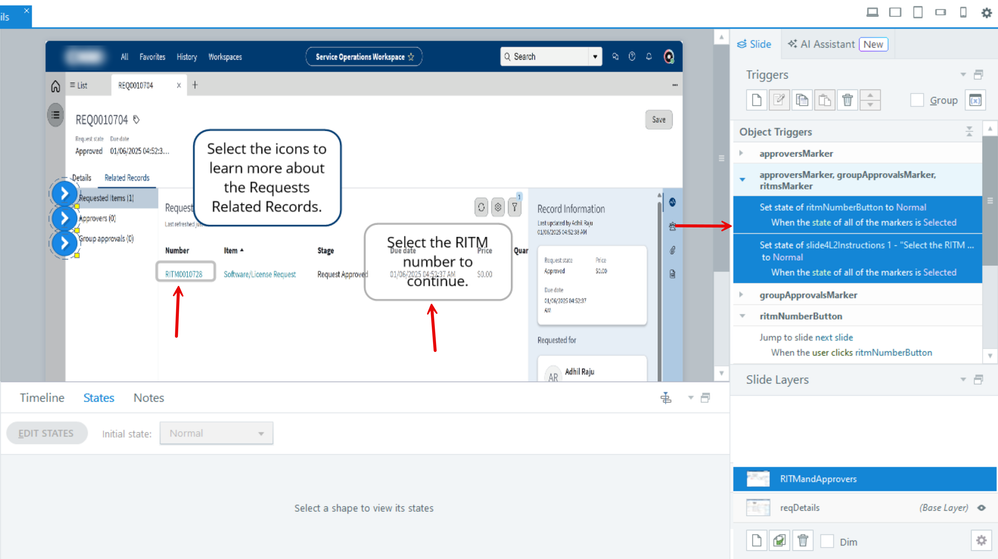Duplicate the selected slide layer
The width and height of the screenshot is (998, 559).
[x=779, y=541]
